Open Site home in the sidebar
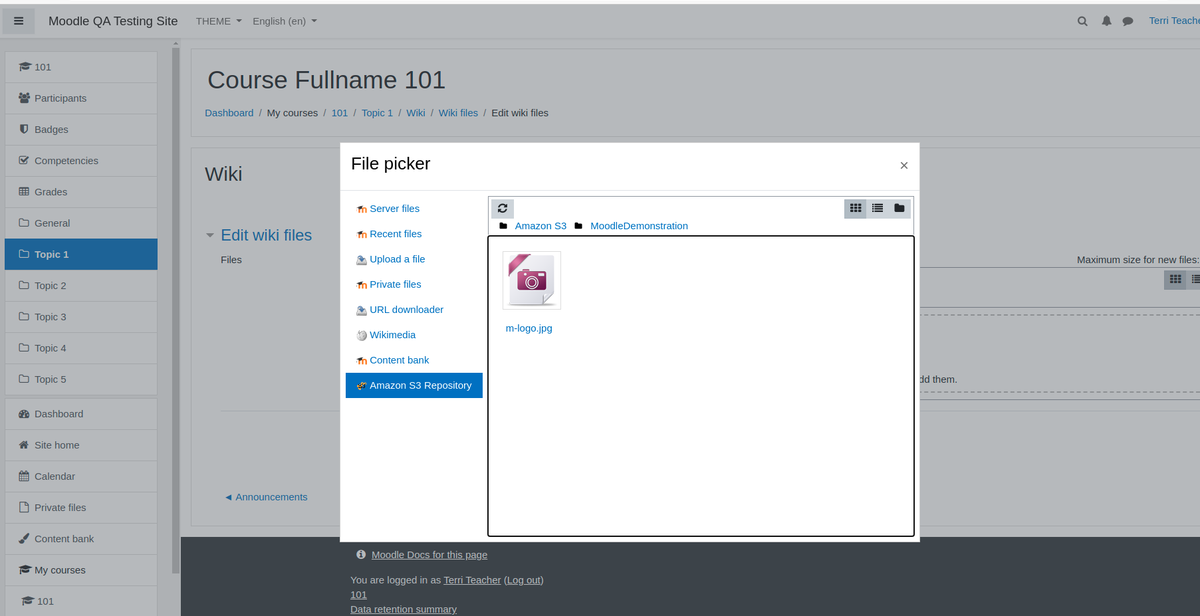 pyautogui.click(x=81, y=445)
